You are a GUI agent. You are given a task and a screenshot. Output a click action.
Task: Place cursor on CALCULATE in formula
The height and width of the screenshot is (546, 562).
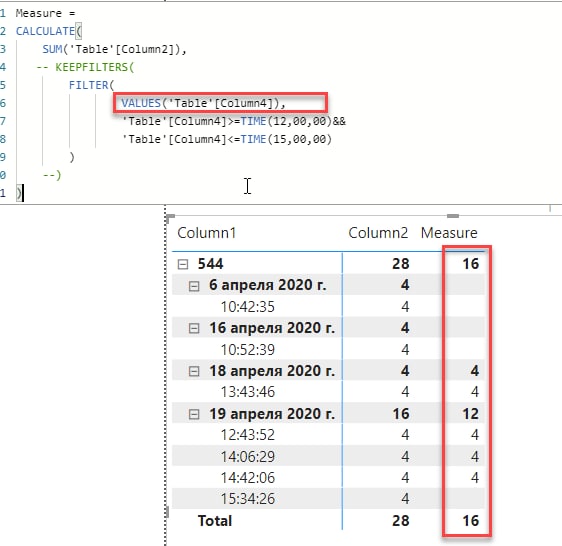(x=45, y=31)
